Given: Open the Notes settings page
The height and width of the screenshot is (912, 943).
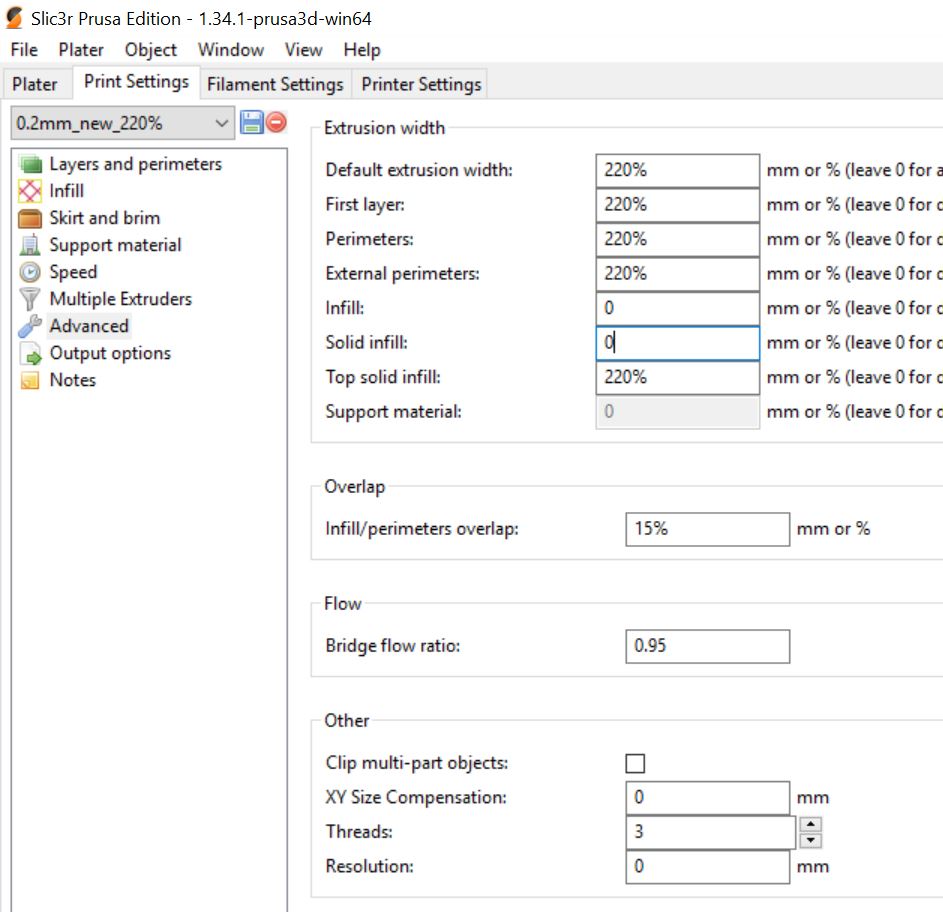Looking at the screenshot, I should click(x=72, y=380).
